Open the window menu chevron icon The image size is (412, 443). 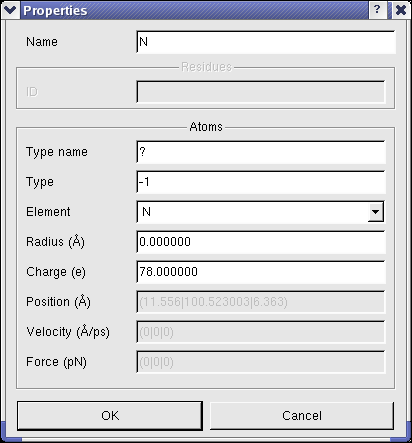click(x=10, y=10)
